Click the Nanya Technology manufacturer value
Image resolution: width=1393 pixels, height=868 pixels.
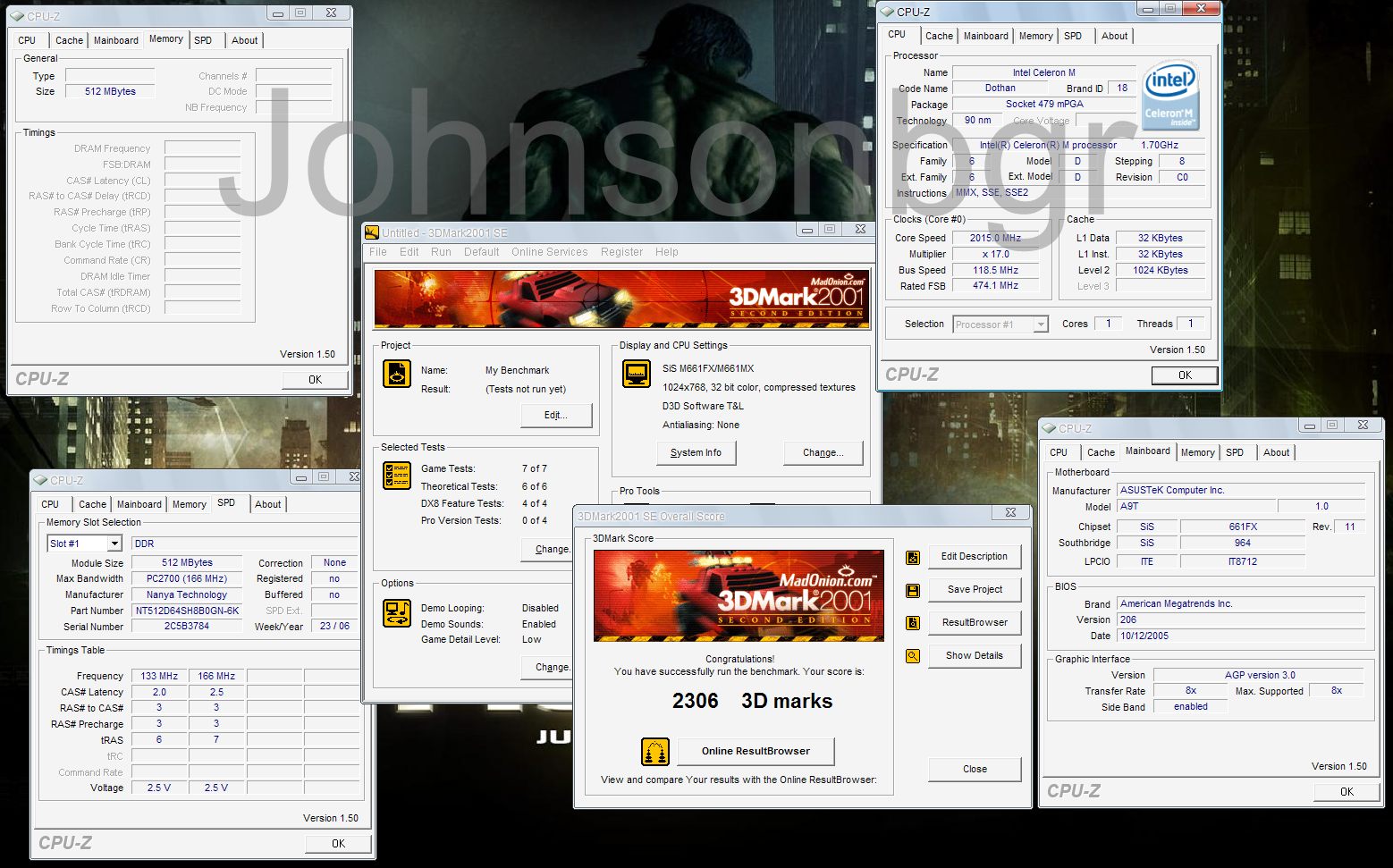pos(187,594)
